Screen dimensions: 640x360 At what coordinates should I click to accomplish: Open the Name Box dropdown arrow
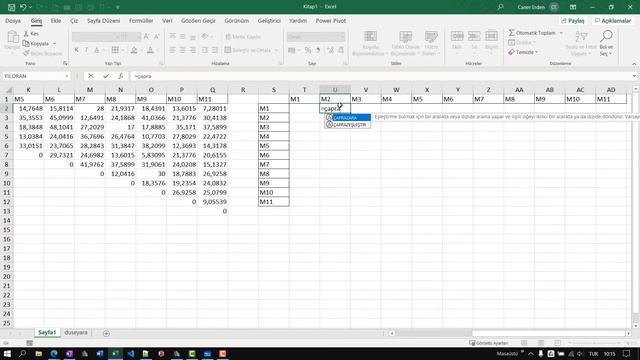[67, 76]
